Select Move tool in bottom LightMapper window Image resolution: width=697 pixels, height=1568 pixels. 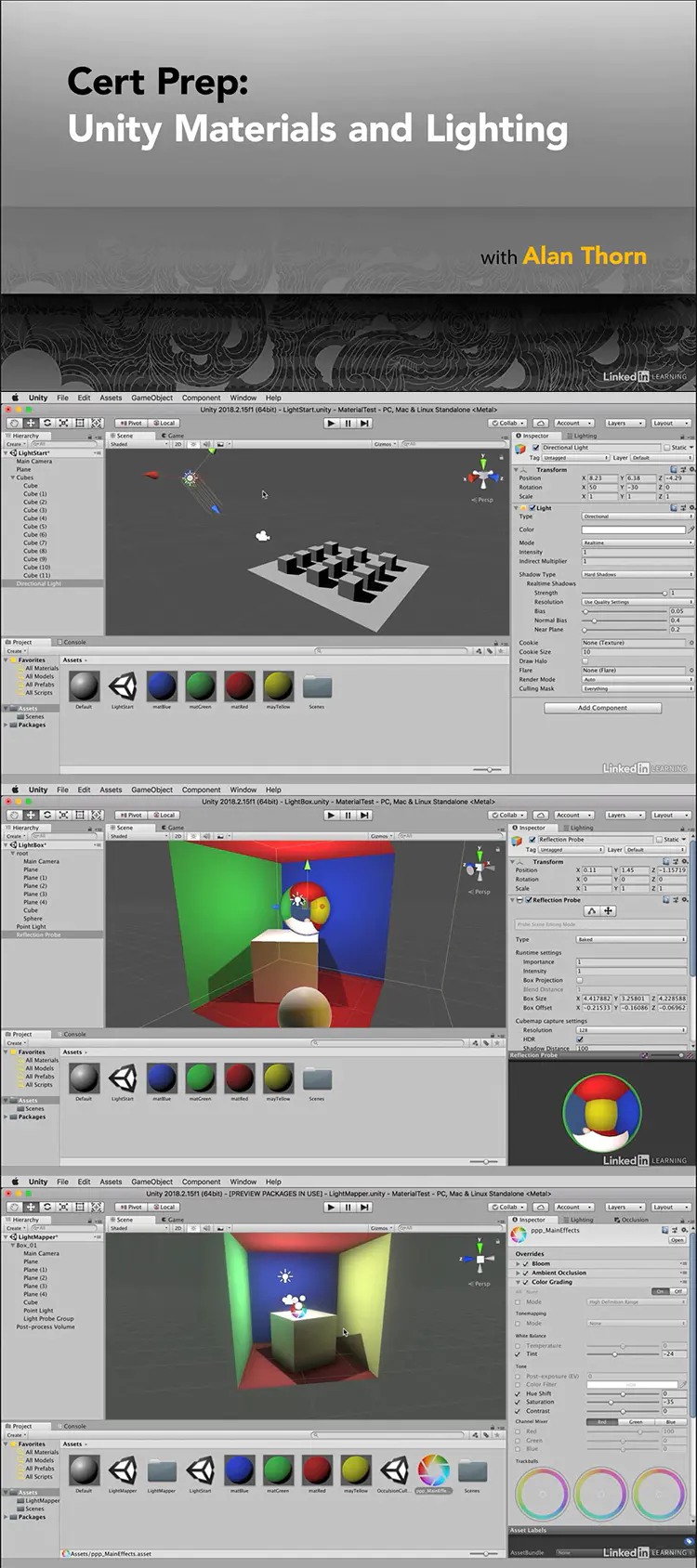tap(31, 1207)
